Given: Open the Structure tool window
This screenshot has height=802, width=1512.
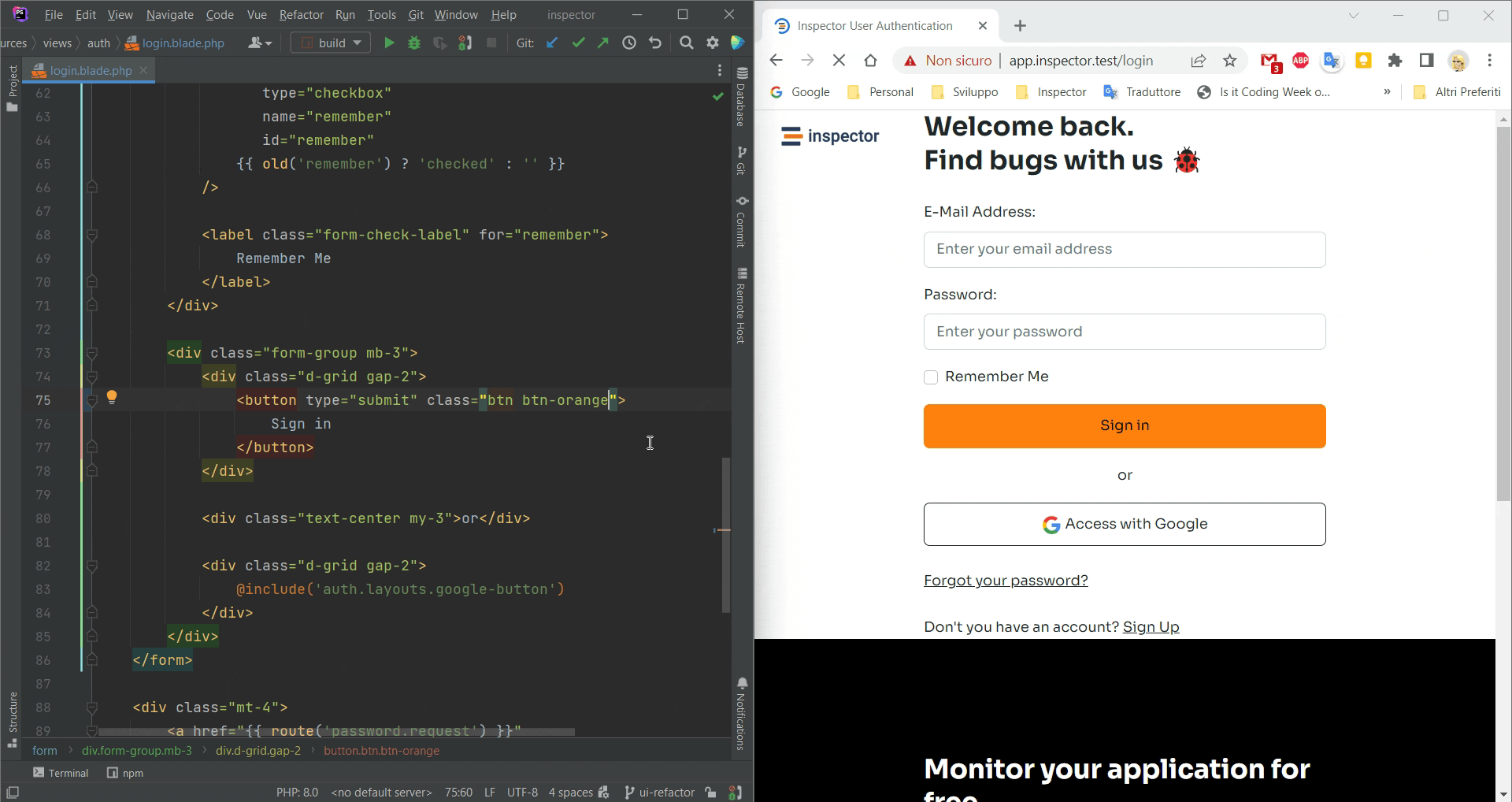Looking at the screenshot, I should click(x=12, y=719).
